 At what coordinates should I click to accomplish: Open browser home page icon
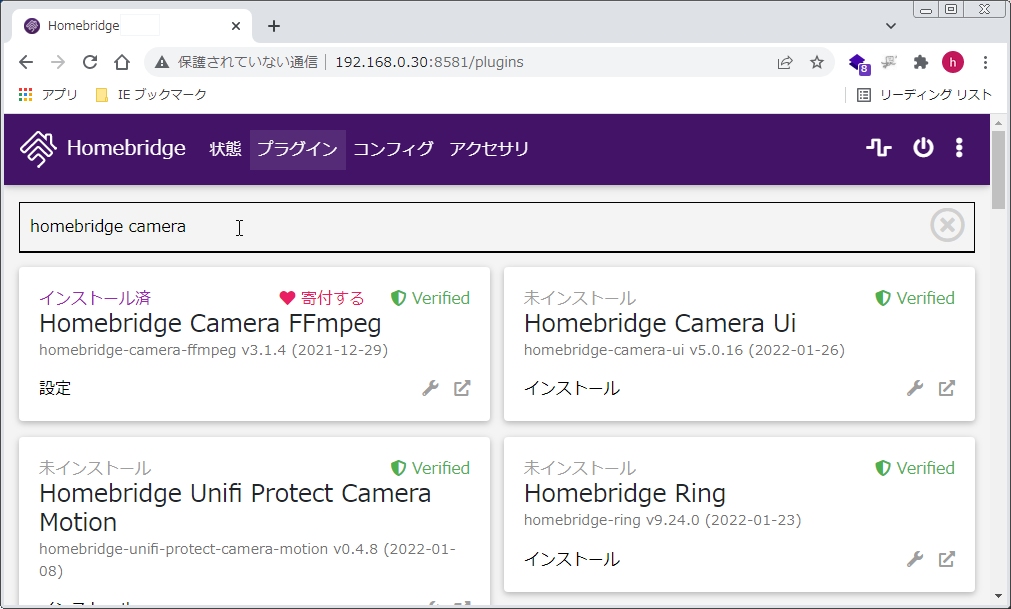(x=122, y=62)
